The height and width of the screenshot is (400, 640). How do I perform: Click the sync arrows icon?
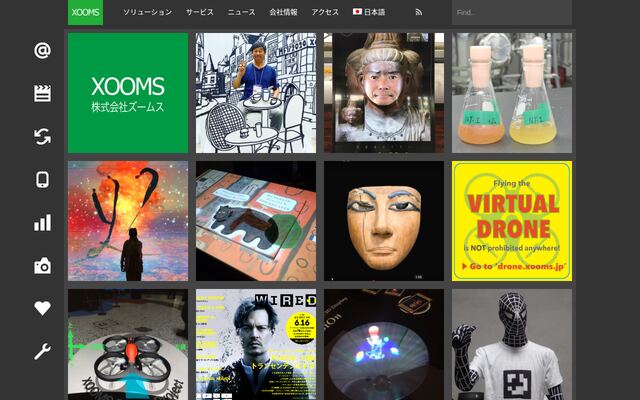(x=42, y=137)
